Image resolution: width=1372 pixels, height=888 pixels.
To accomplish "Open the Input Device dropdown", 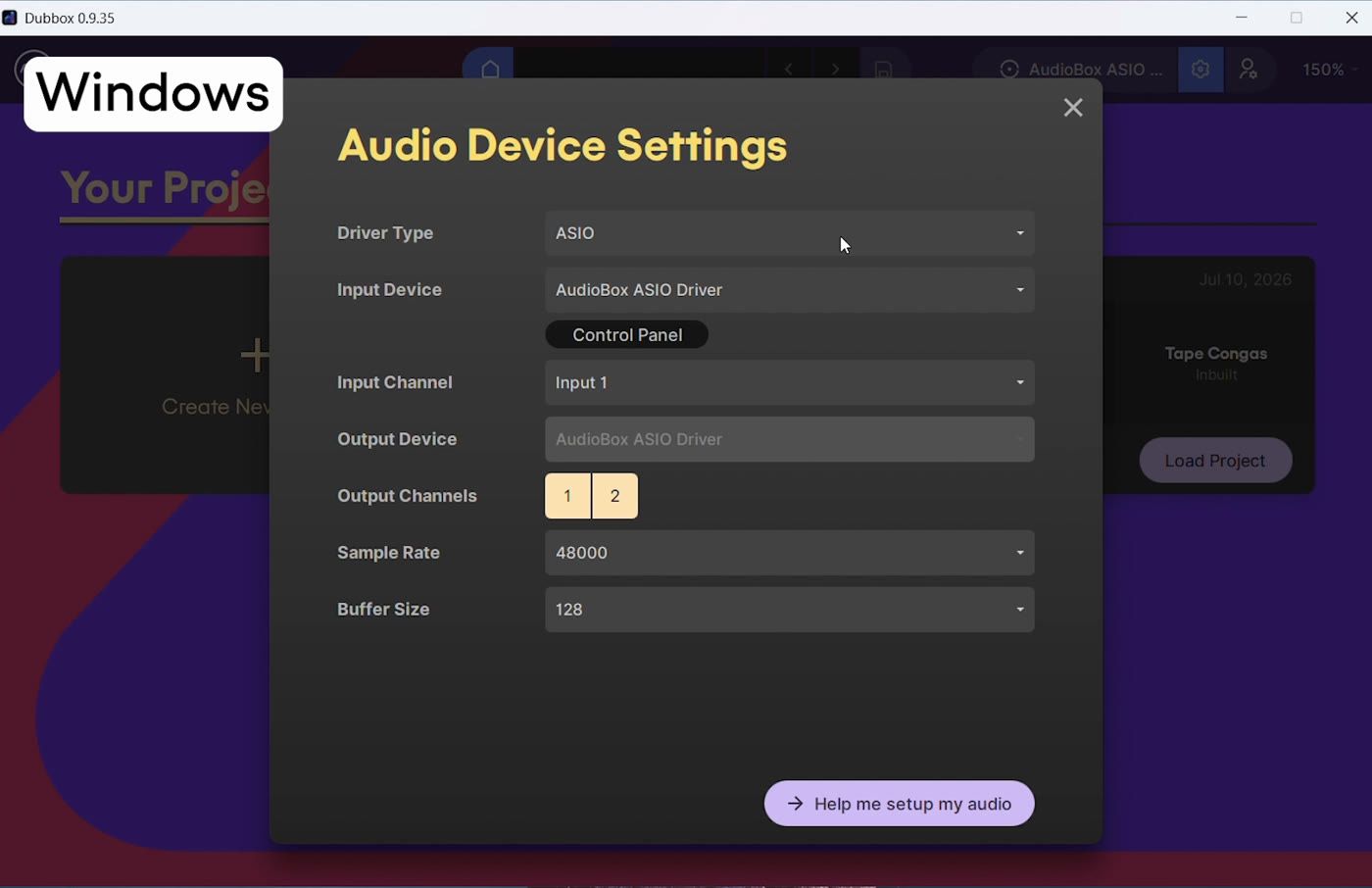I will point(790,290).
